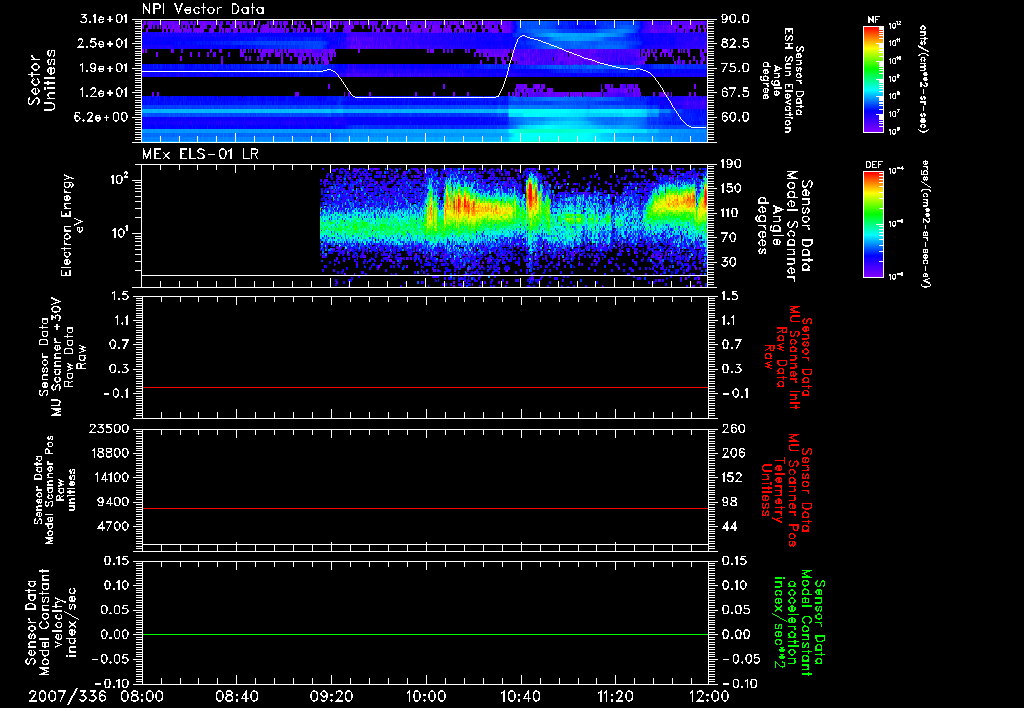Click the 'MU Scanner +30V Raw Data' axis title
Image resolution: width=1024 pixels, height=708 pixels.
(63, 357)
